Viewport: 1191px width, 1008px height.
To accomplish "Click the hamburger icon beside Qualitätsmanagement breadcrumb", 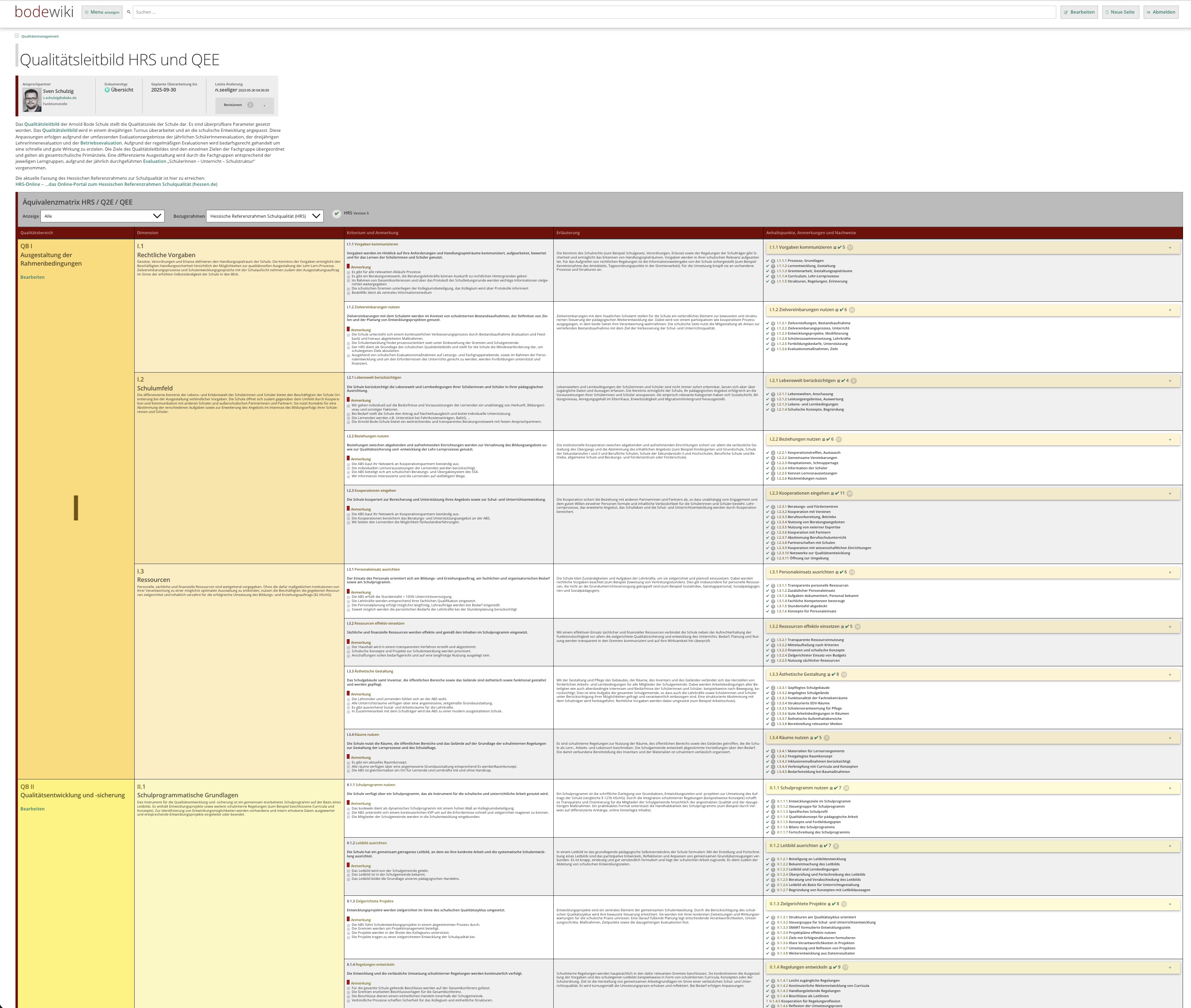I will 17,36.
